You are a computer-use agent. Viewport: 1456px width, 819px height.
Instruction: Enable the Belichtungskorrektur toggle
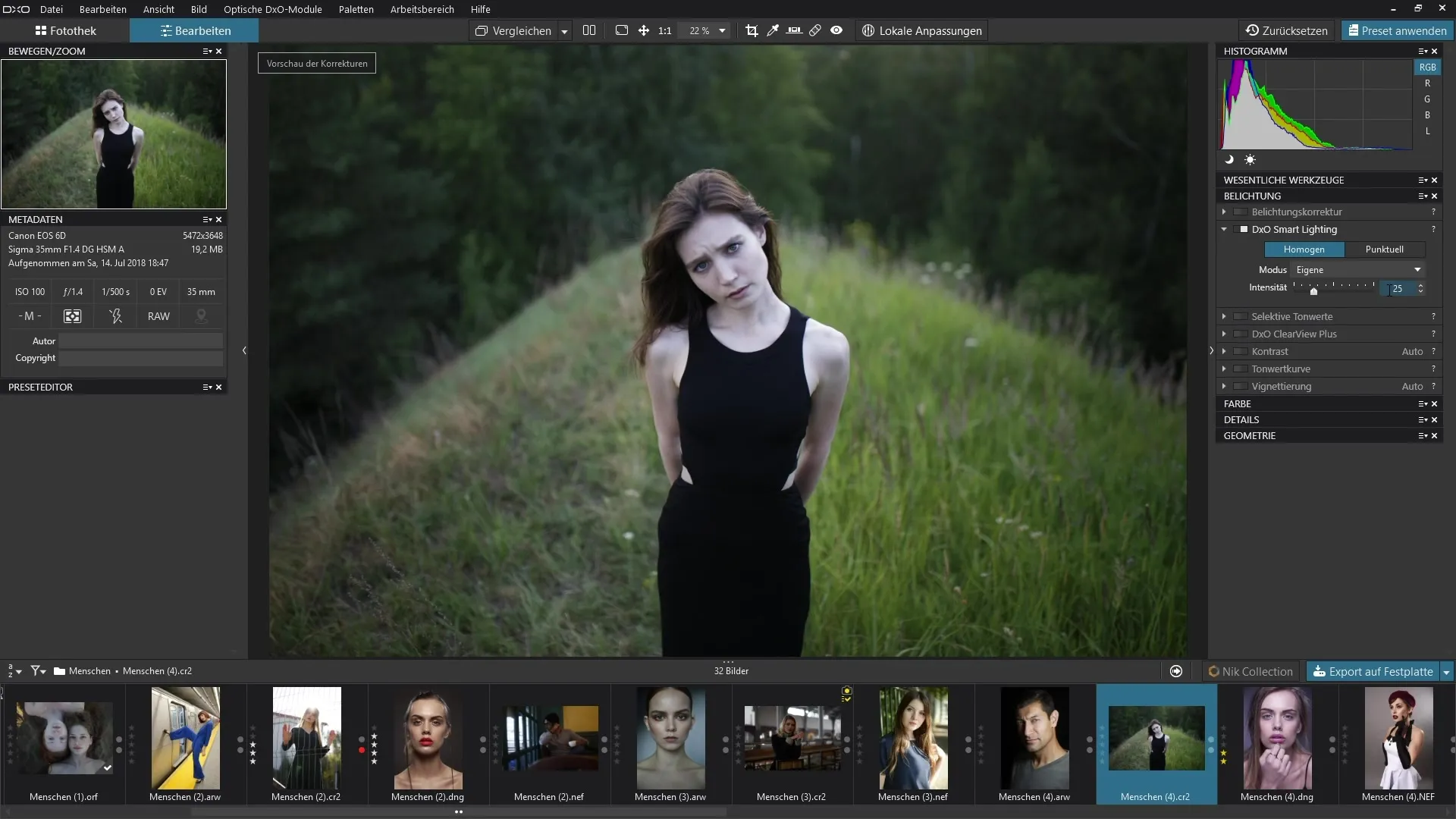tap(1241, 212)
